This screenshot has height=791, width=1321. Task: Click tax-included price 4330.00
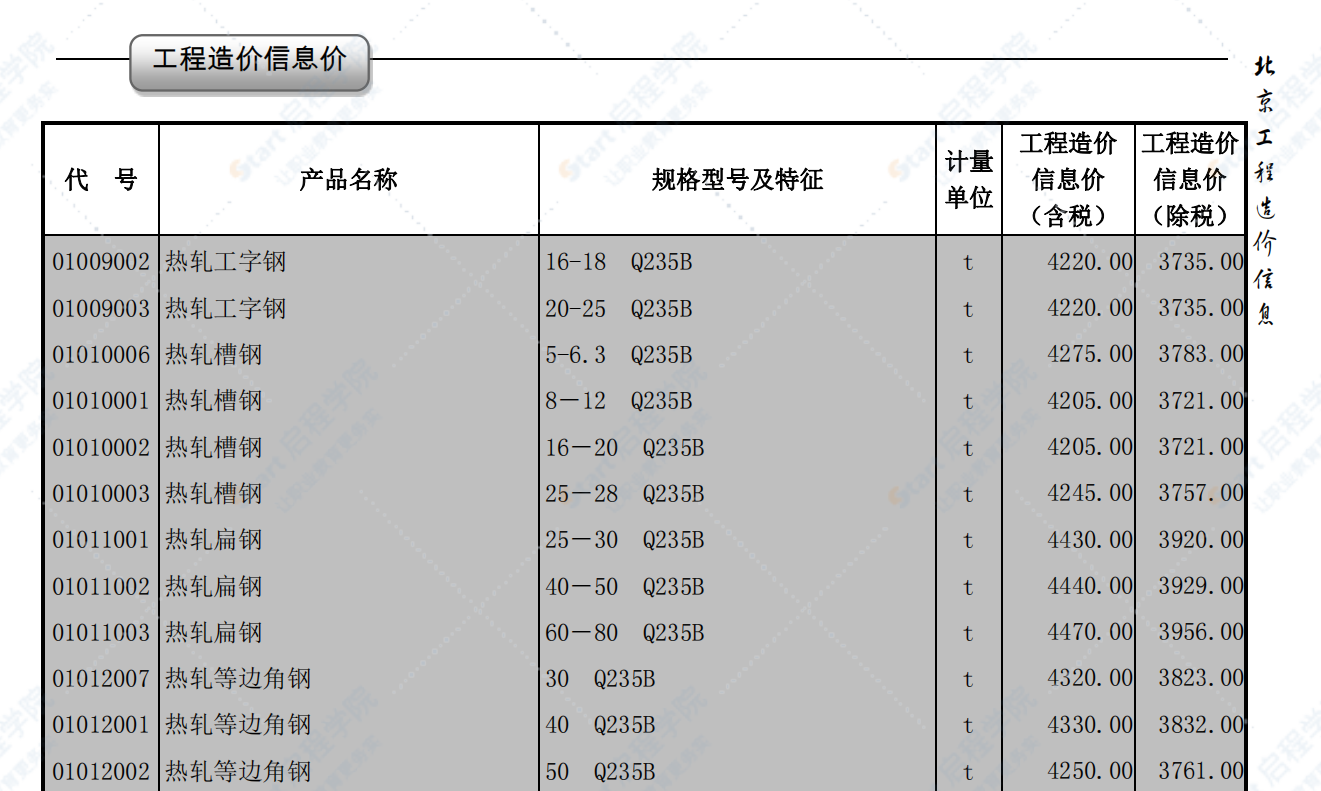1090,725
